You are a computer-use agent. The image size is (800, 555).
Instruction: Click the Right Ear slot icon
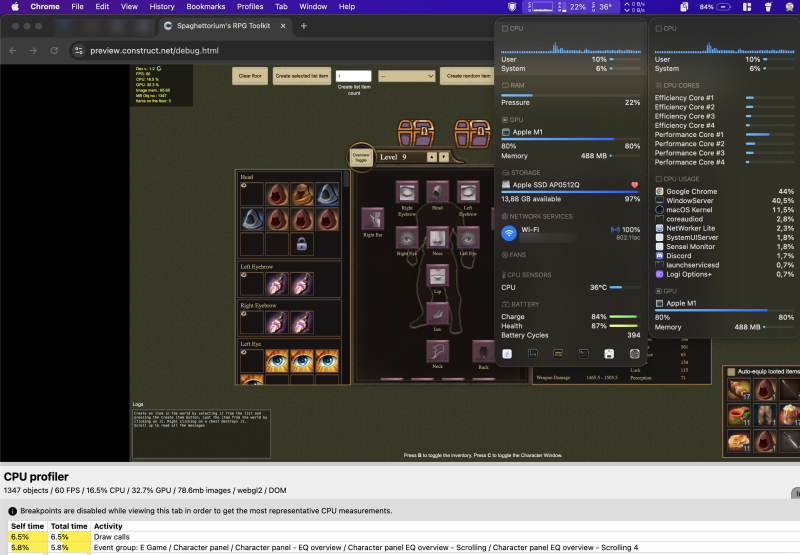373,217
